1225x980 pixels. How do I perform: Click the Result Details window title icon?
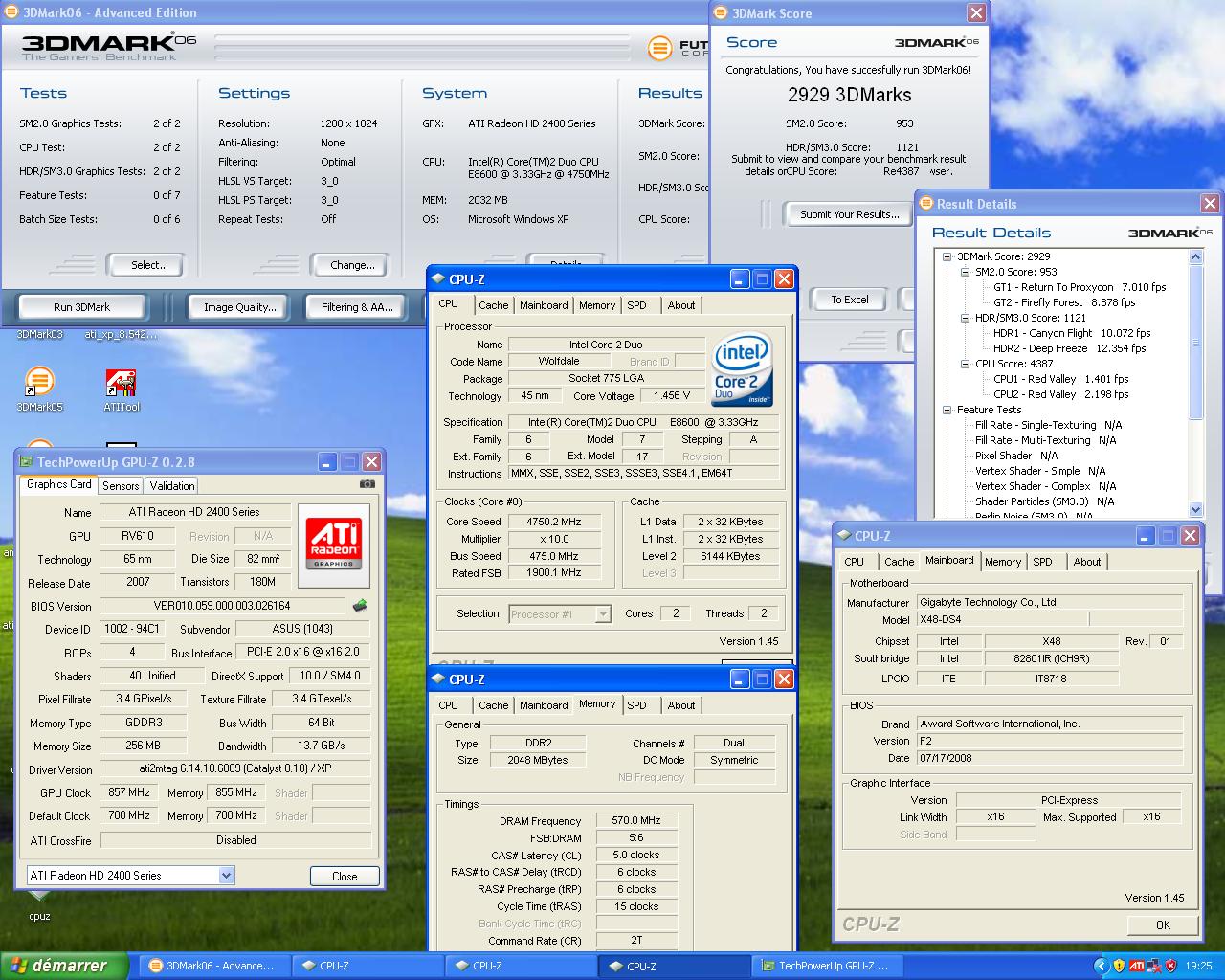click(x=925, y=204)
